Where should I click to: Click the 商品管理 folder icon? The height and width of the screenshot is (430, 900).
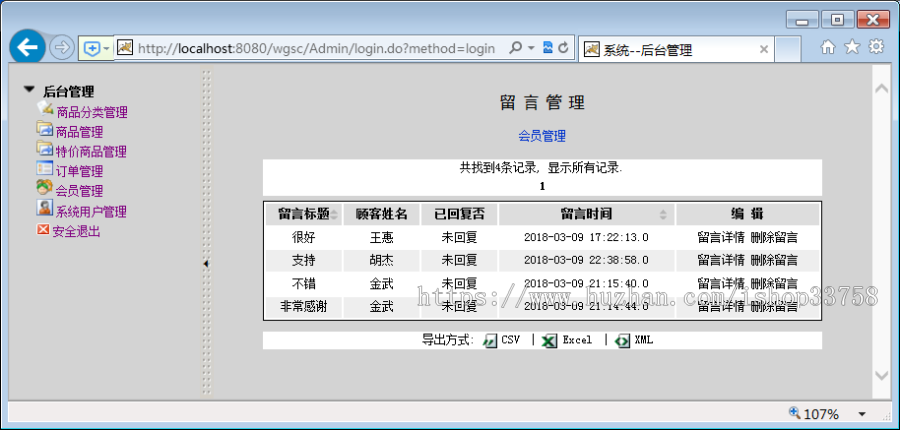coord(45,129)
